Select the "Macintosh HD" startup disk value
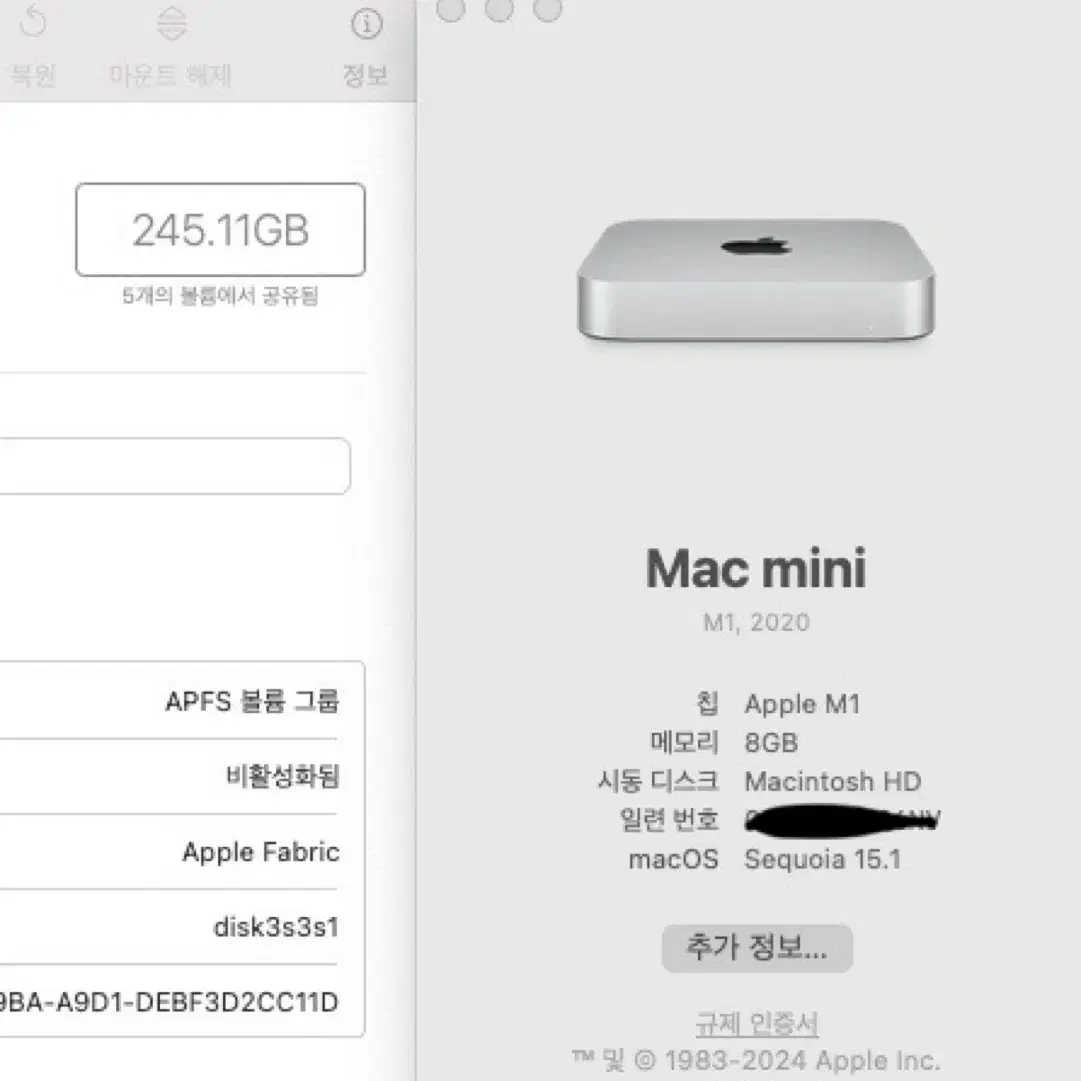The width and height of the screenshot is (1081, 1081). [833, 782]
